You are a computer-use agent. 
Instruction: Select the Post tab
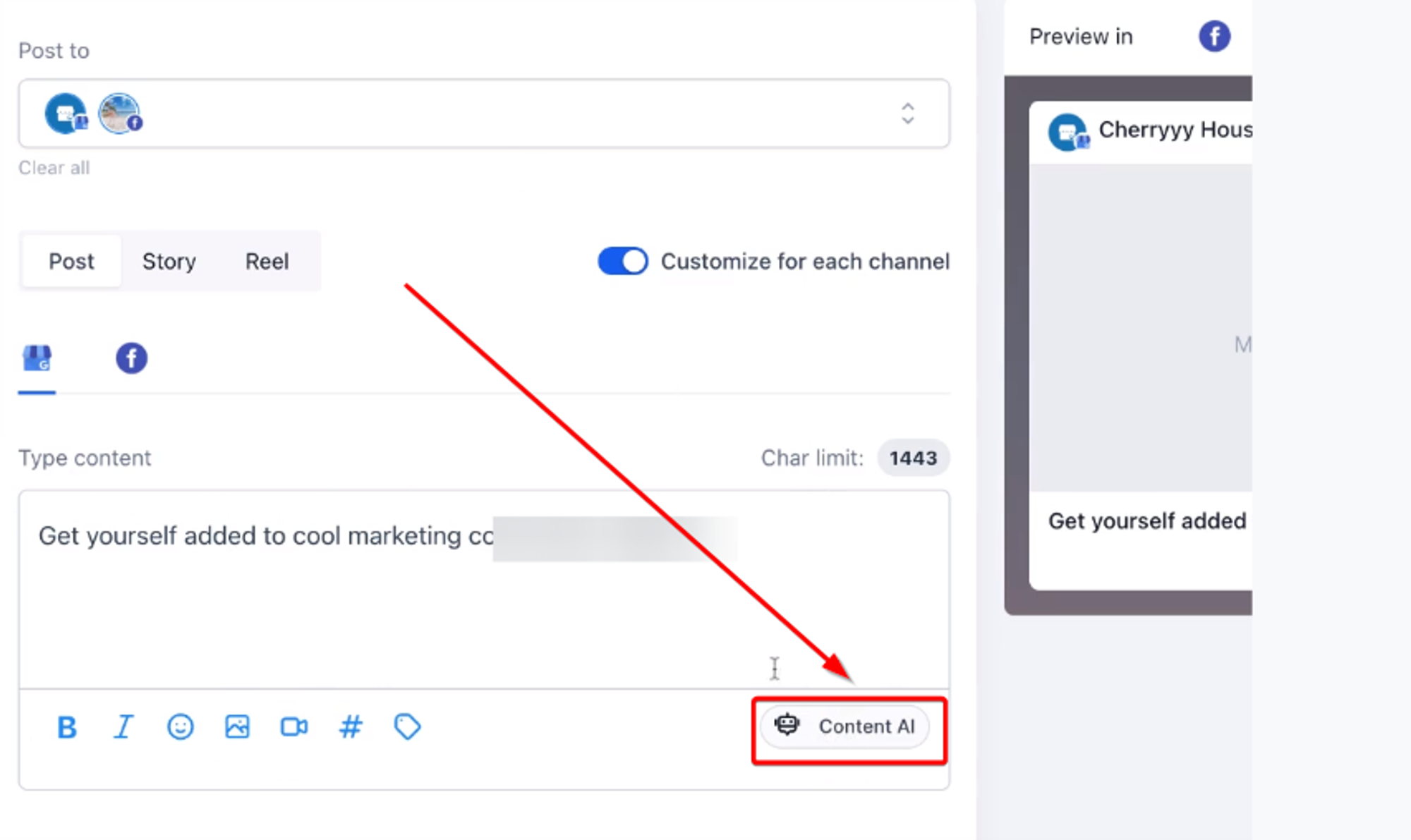(71, 261)
